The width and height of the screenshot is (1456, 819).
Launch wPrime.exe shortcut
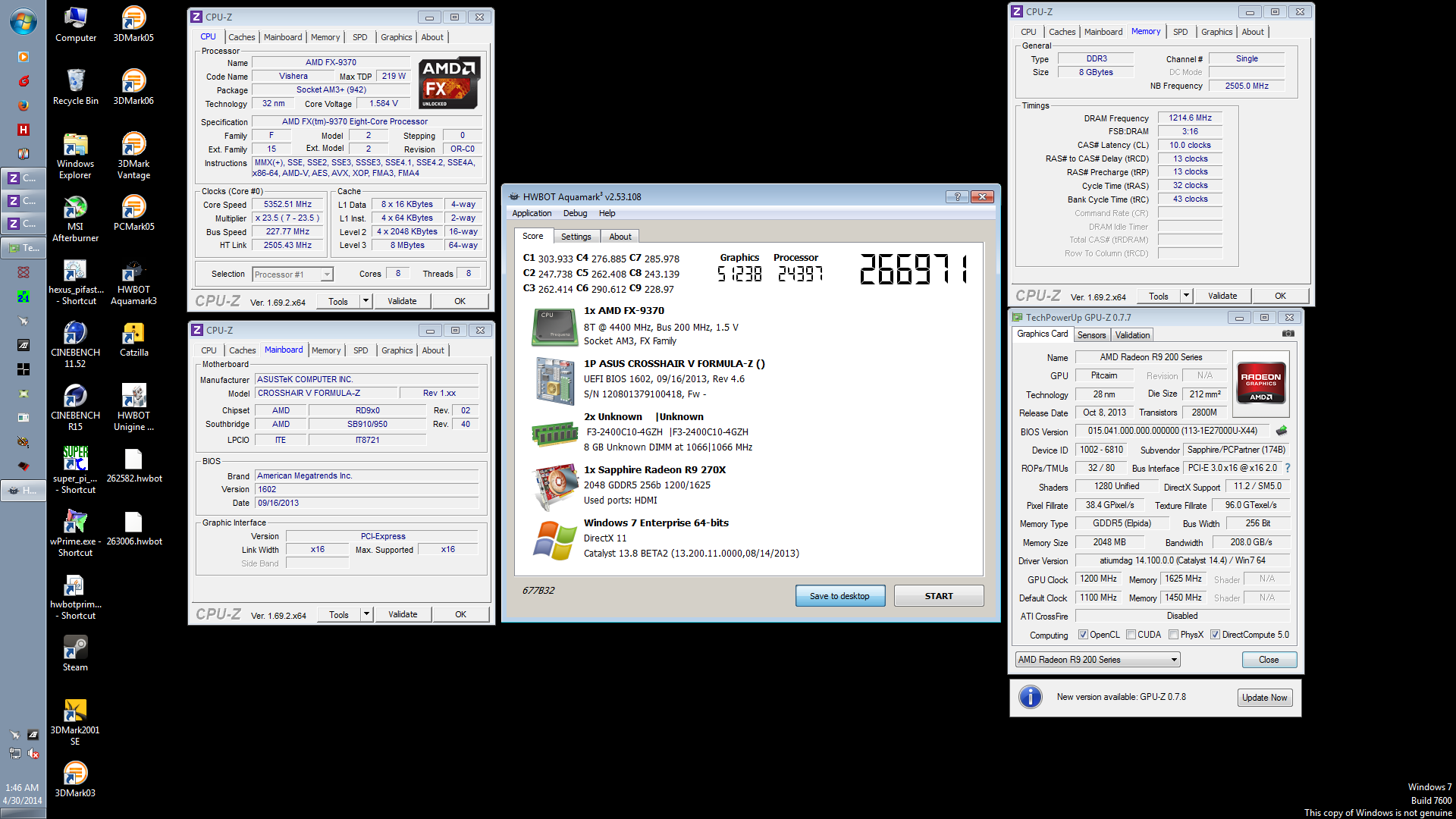click(x=75, y=533)
